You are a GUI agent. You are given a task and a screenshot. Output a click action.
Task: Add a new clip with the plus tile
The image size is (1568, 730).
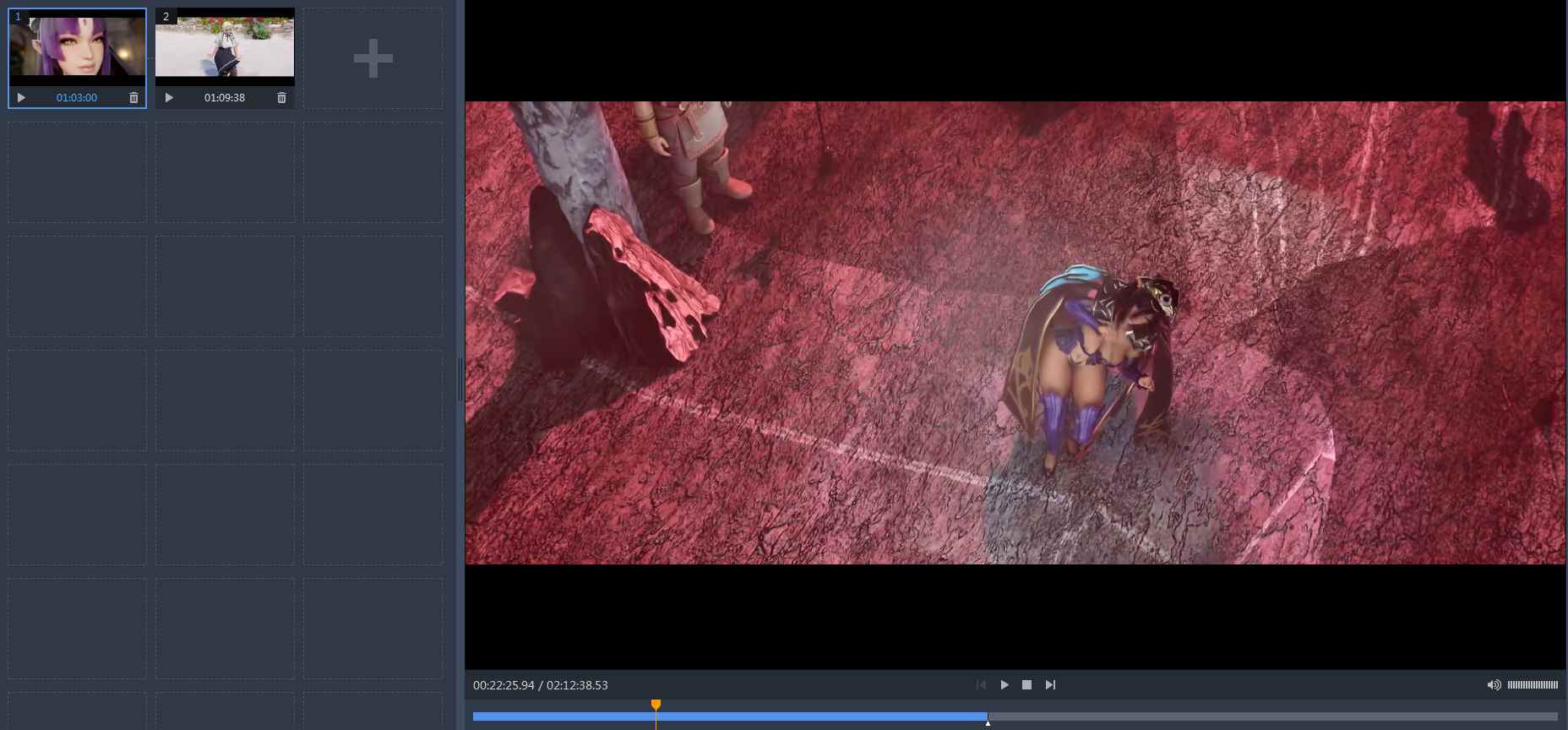pyautogui.click(x=373, y=59)
